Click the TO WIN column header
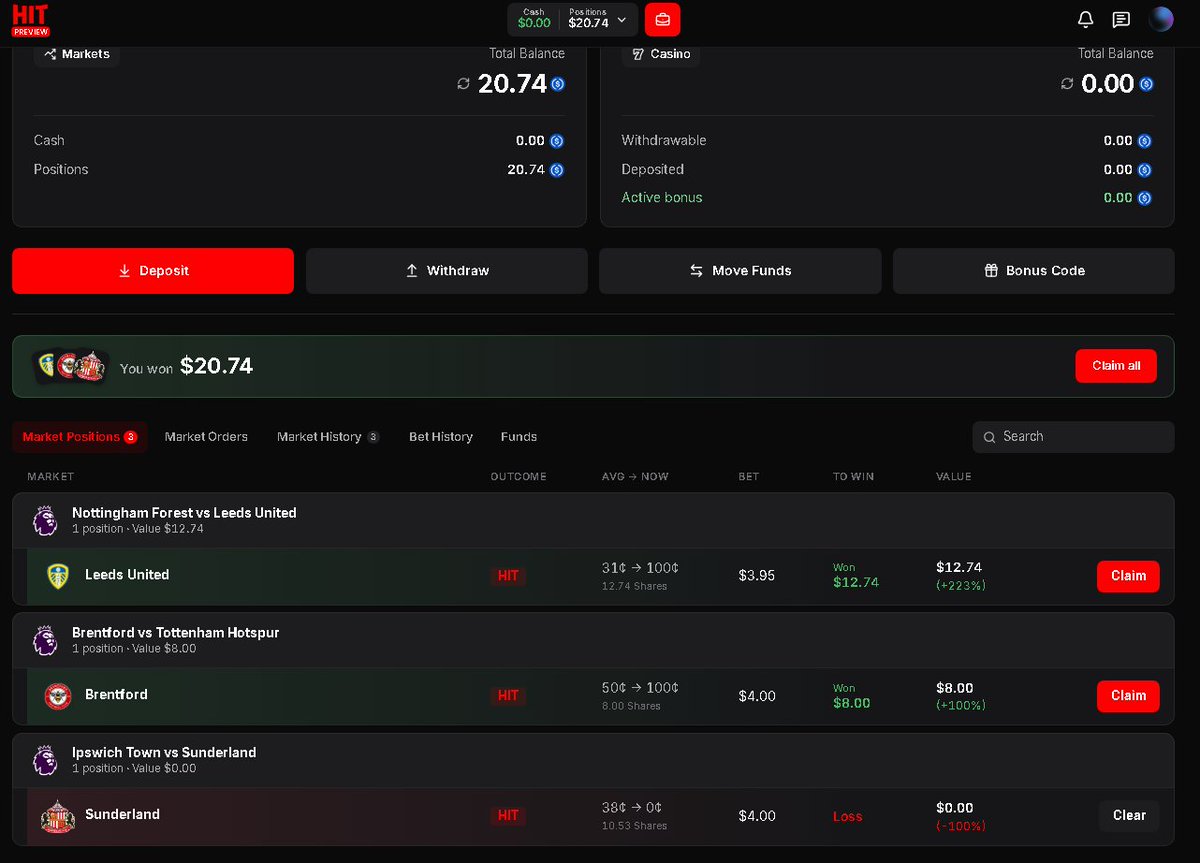The width and height of the screenshot is (1200, 863). 853,477
